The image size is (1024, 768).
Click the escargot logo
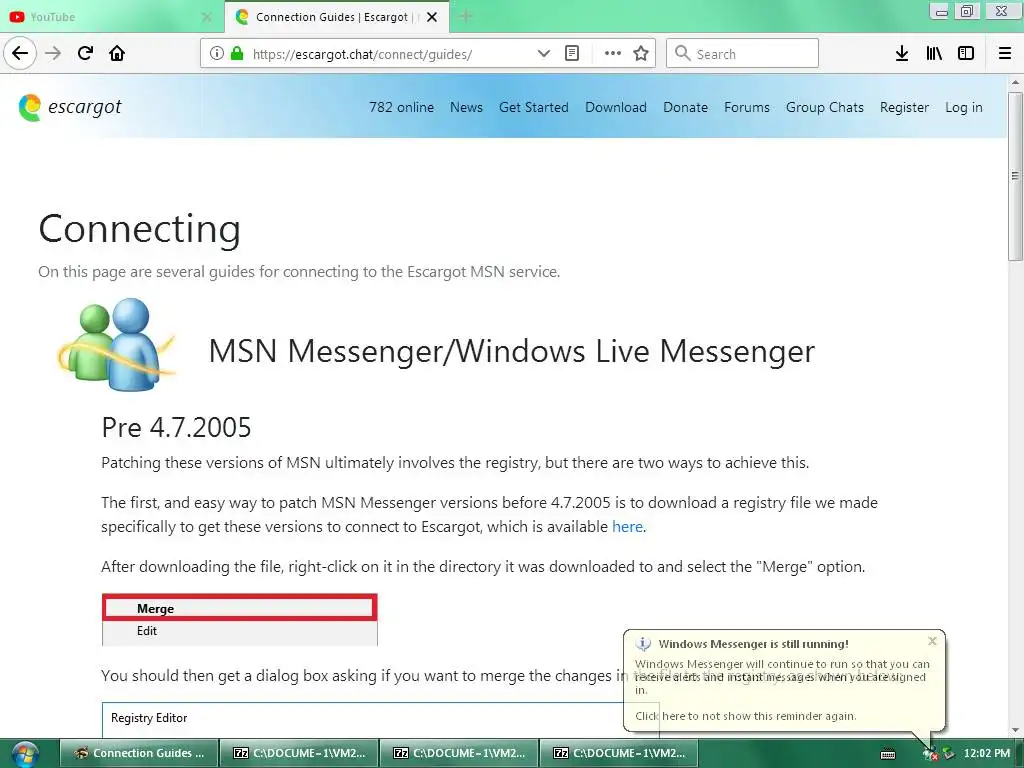[x=70, y=107]
